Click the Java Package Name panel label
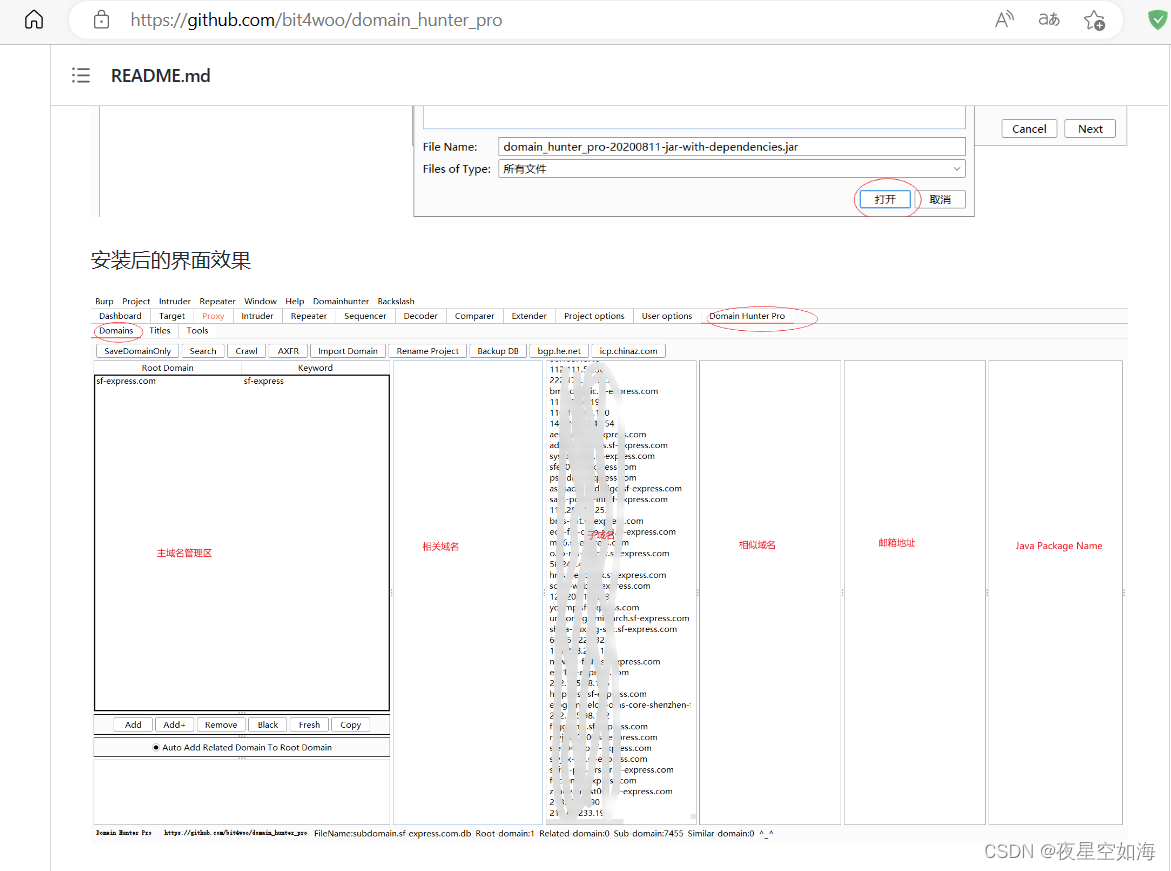Screen dimensions: 1171x871 click(1058, 546)
